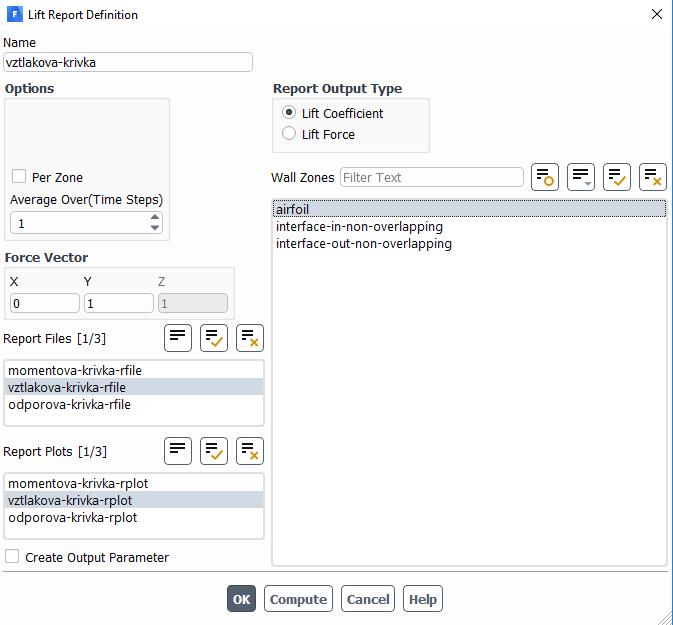Click the Cancel button
The image size is (673, 625).
[x=368, y=599]
